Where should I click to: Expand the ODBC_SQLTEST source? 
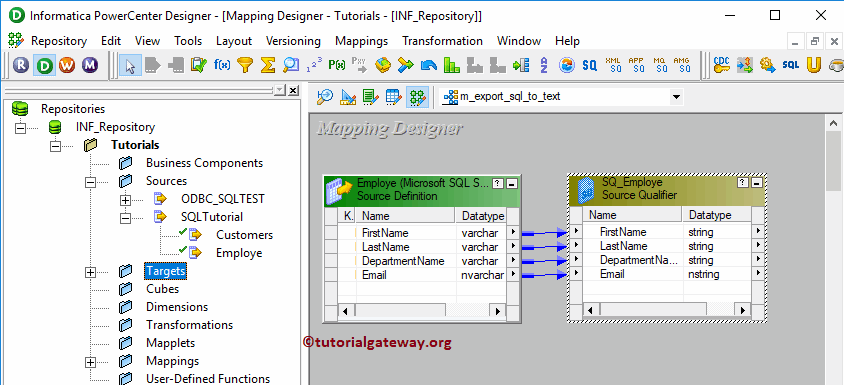click(x=125, y=200)
